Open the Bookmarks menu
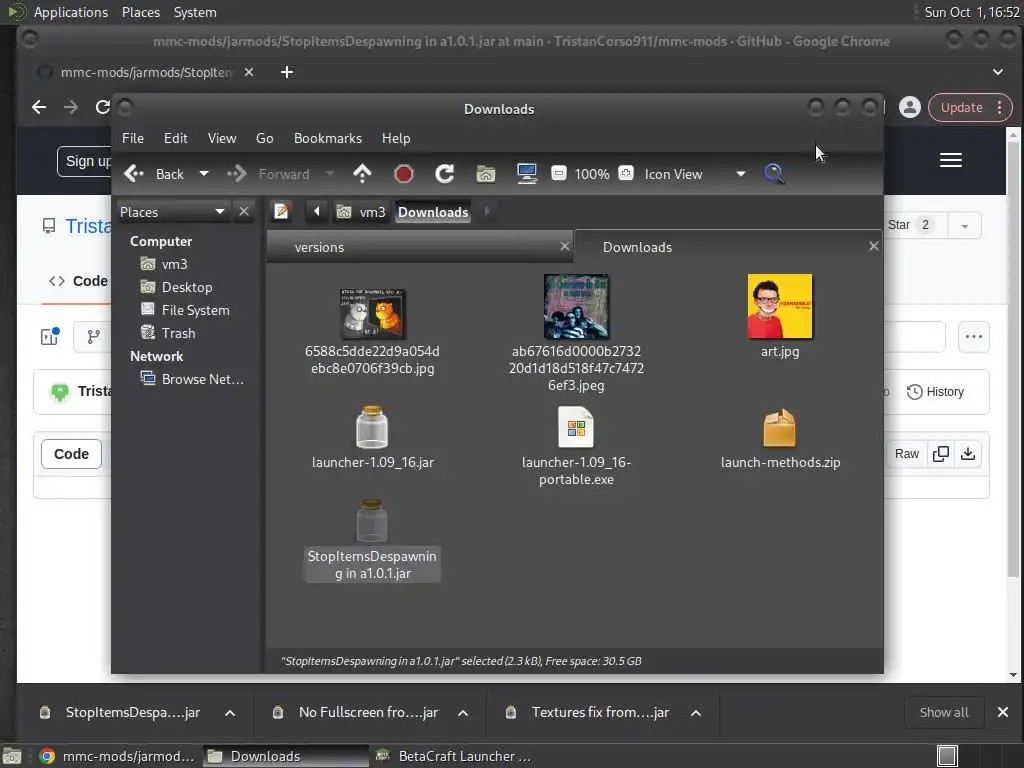Viewport: 1024px width, 768px height. 328,138
